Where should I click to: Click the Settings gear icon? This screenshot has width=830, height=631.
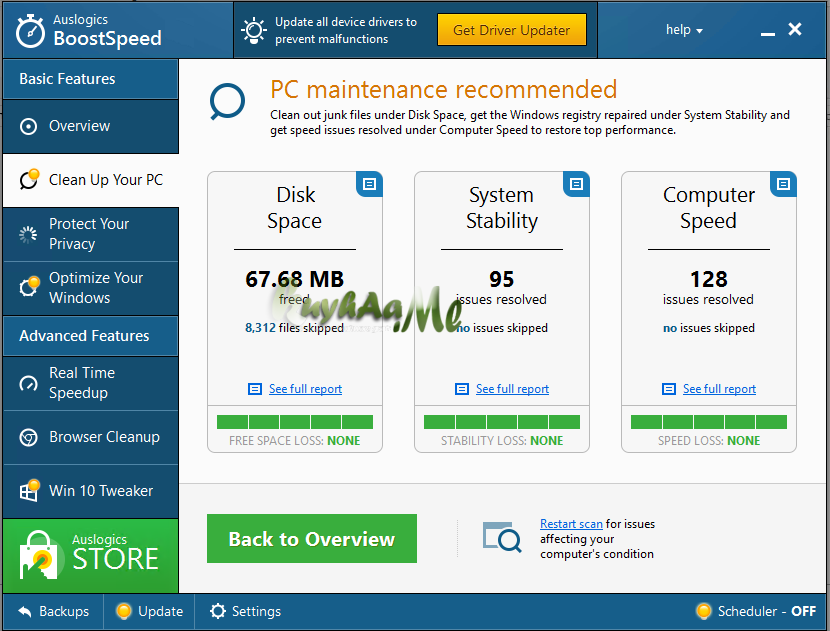click(x=218, y=611)
